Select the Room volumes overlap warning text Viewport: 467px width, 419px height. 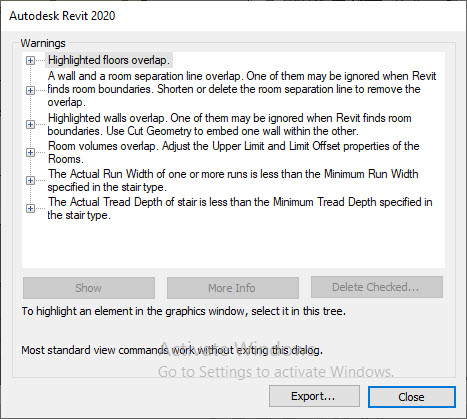tap(233, 152)
